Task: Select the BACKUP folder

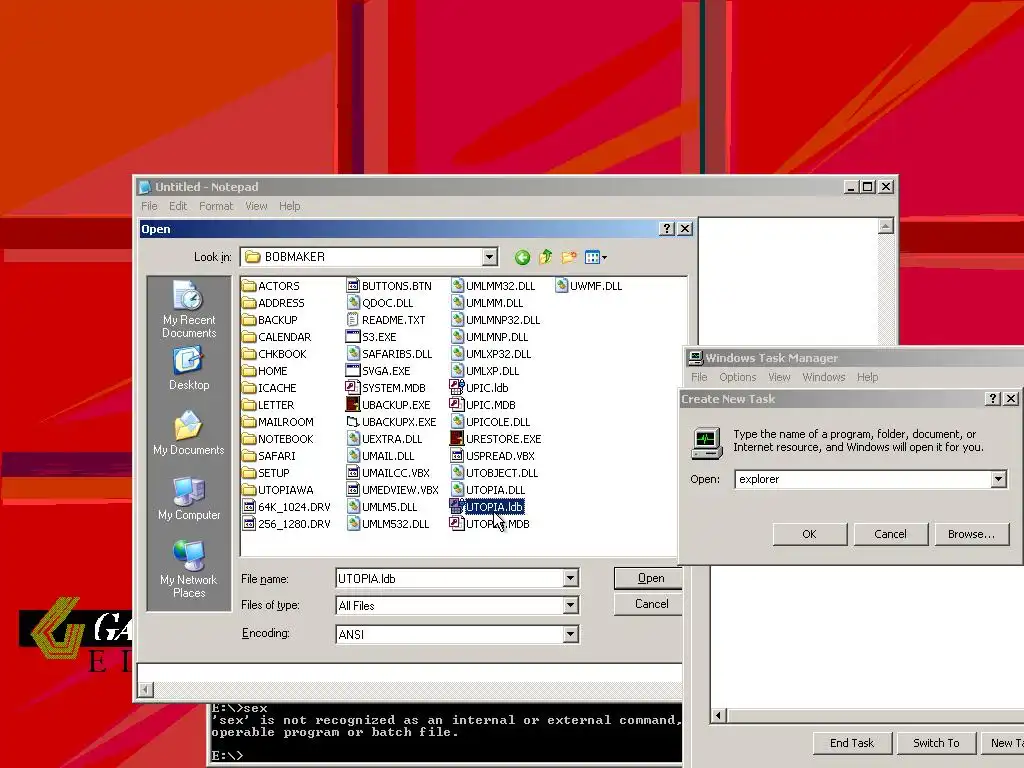Action: click(270, 320)
